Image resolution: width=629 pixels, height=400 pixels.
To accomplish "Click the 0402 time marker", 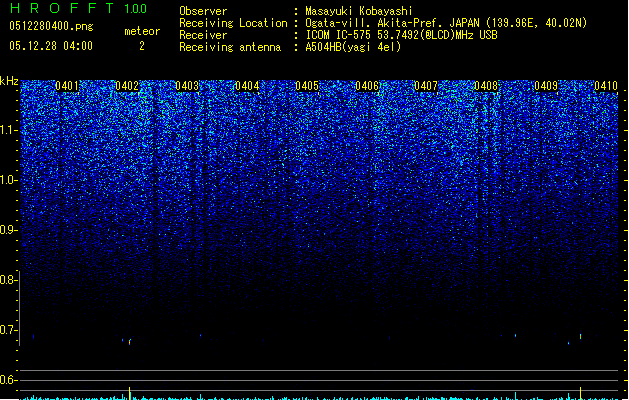I will 127,86.
